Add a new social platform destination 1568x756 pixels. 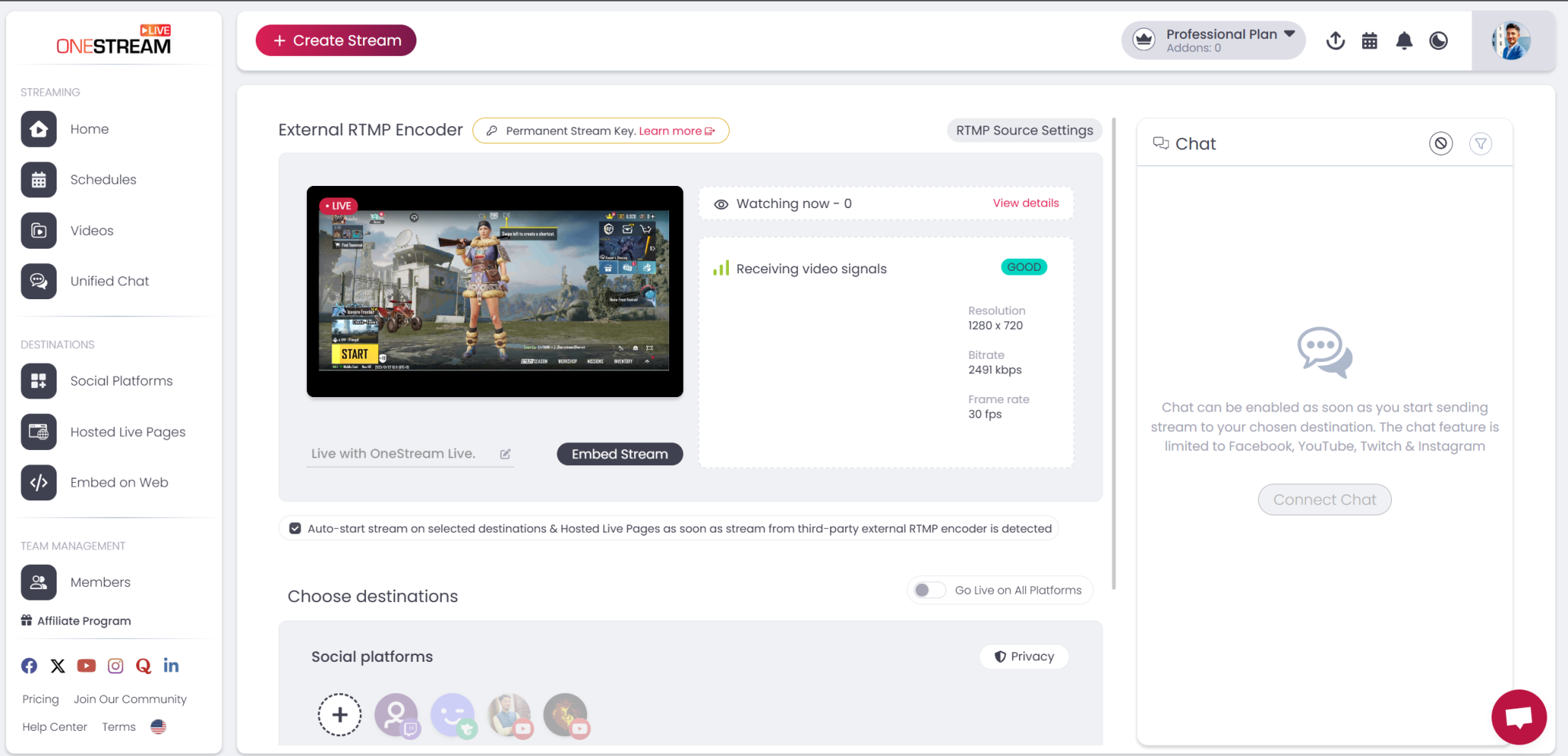pos(339,714)
